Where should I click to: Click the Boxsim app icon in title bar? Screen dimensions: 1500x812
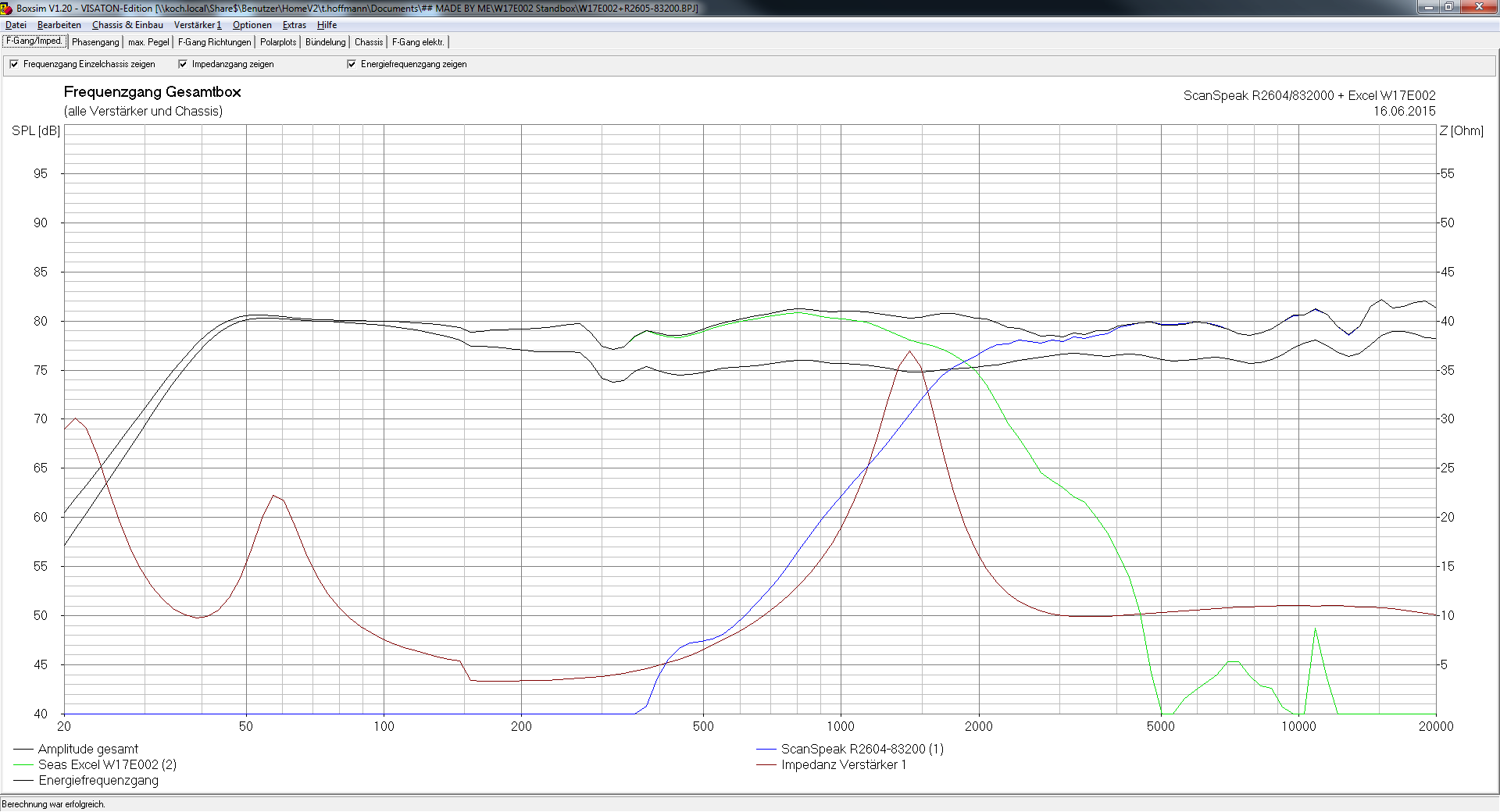pyautogui.click(x=7, y=8)
